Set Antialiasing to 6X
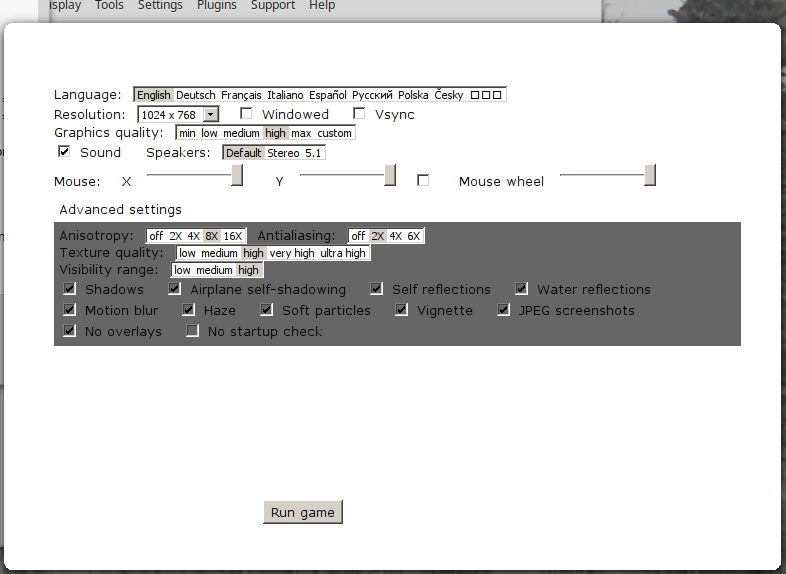This screenshot has width=786, height=574. click(x=414, y=236)
